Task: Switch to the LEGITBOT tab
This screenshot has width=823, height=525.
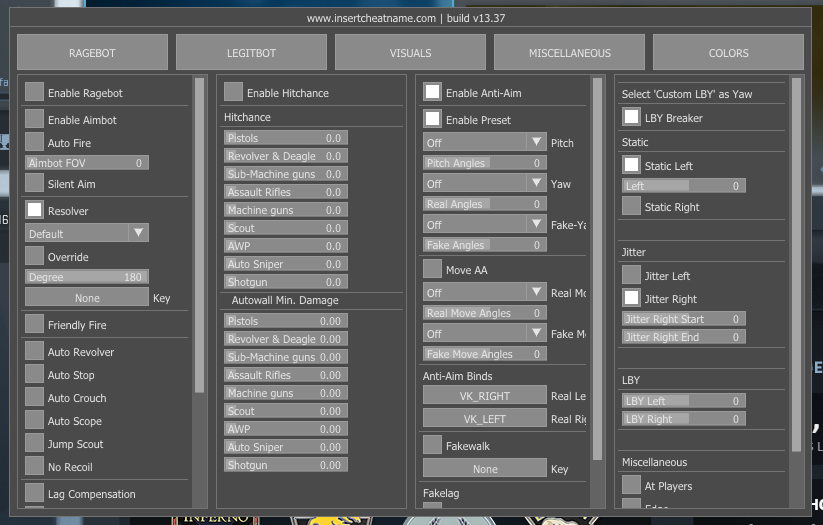Action: (252, 53)
